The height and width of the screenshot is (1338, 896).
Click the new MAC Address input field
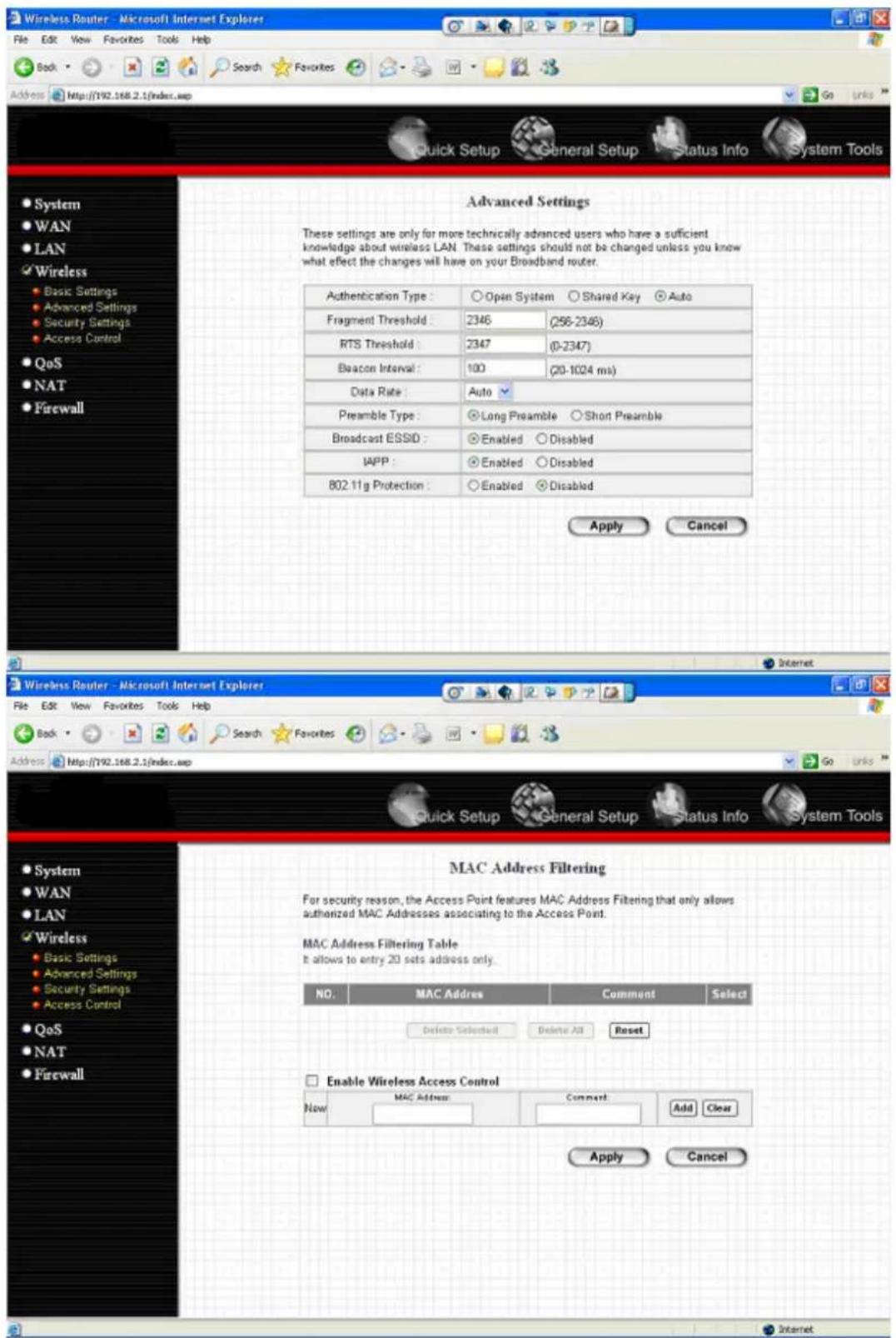click(422, 1114)
